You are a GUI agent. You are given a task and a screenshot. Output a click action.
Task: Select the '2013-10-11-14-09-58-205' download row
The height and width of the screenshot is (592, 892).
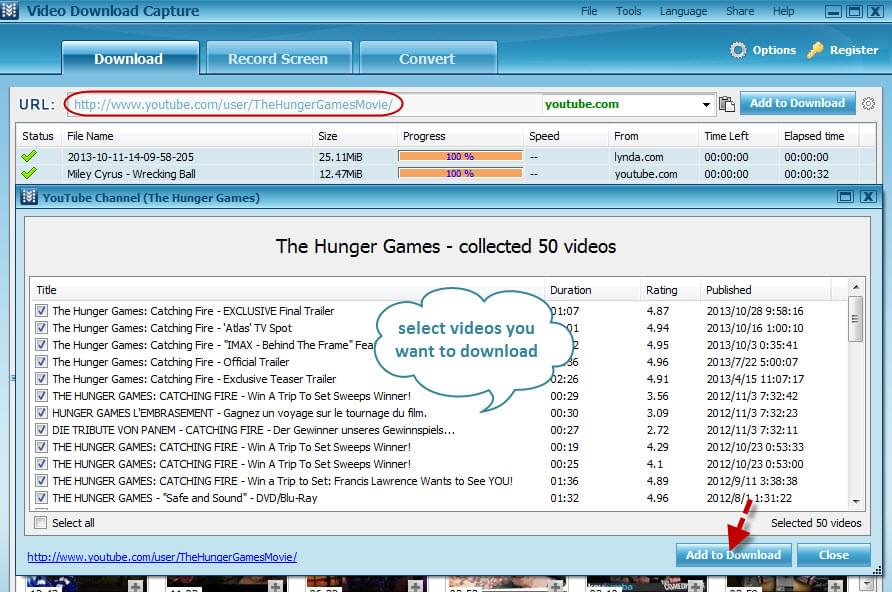[445, 156]
